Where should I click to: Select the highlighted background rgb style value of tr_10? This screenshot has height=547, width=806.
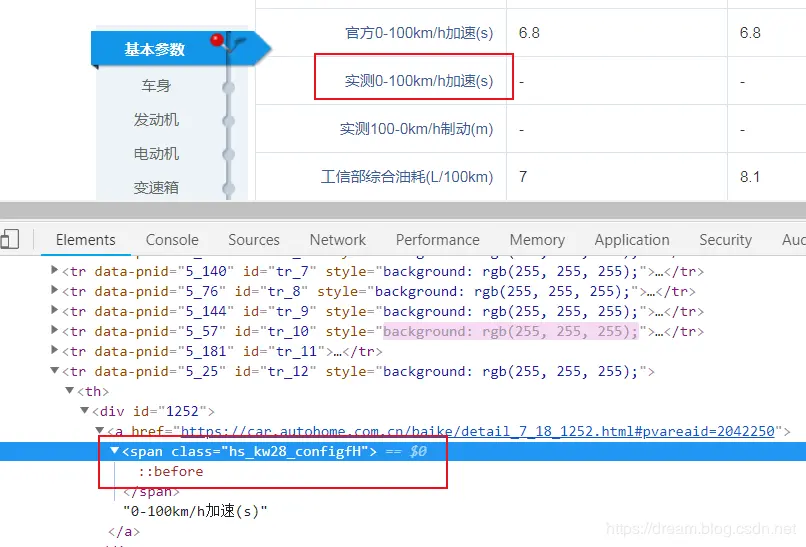tap(511, 332)
